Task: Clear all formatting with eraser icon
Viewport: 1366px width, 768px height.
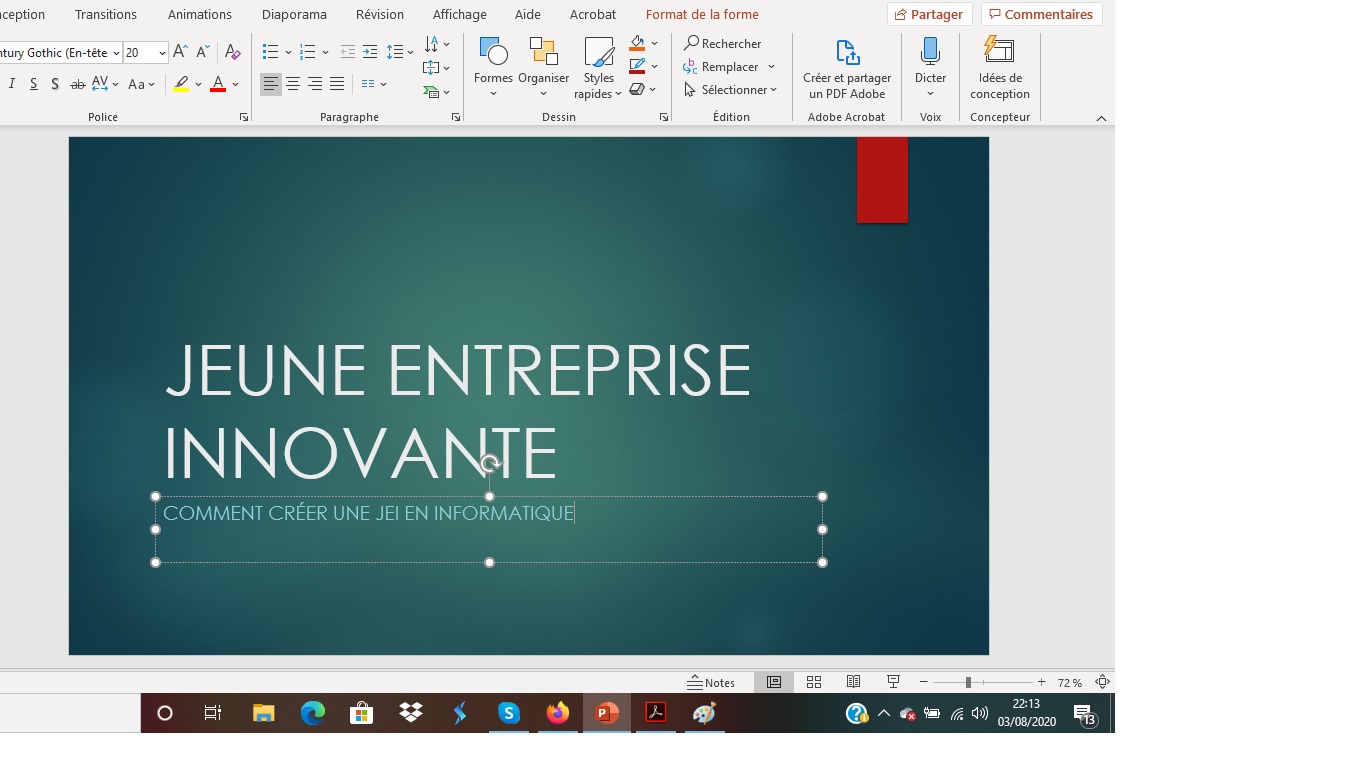Action: coord(232,52)
